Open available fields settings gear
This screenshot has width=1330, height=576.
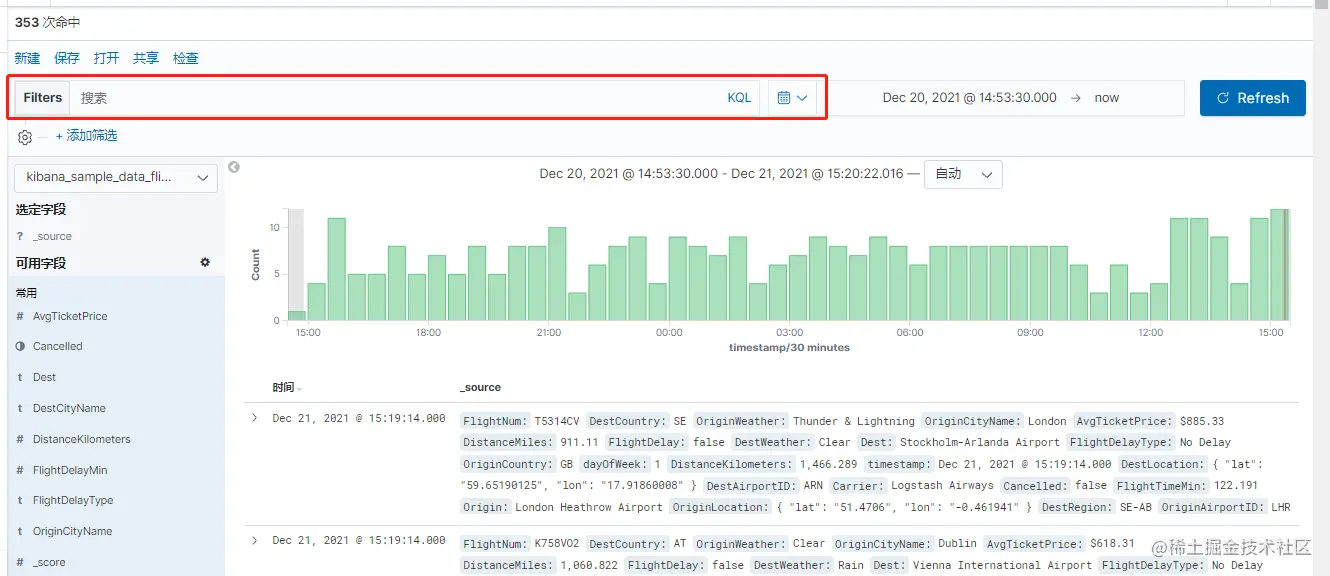(x=205, y=262)
